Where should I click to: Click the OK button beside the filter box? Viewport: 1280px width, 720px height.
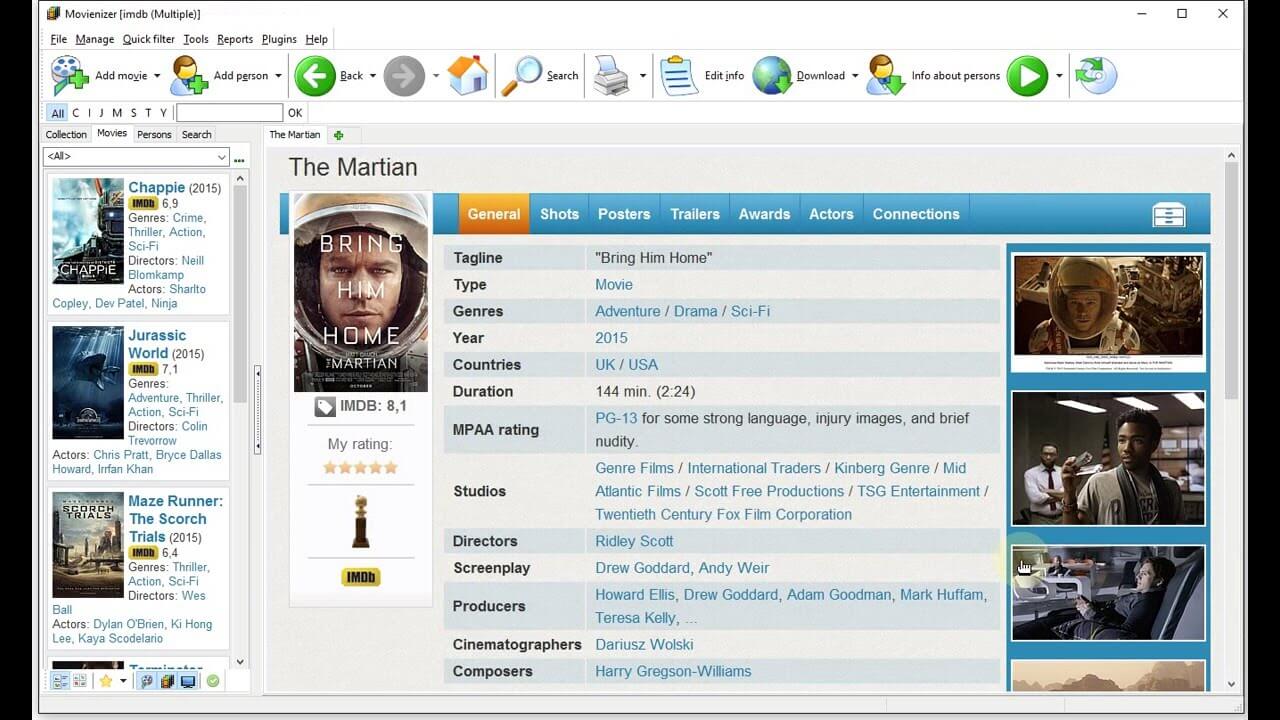(295, 113)
